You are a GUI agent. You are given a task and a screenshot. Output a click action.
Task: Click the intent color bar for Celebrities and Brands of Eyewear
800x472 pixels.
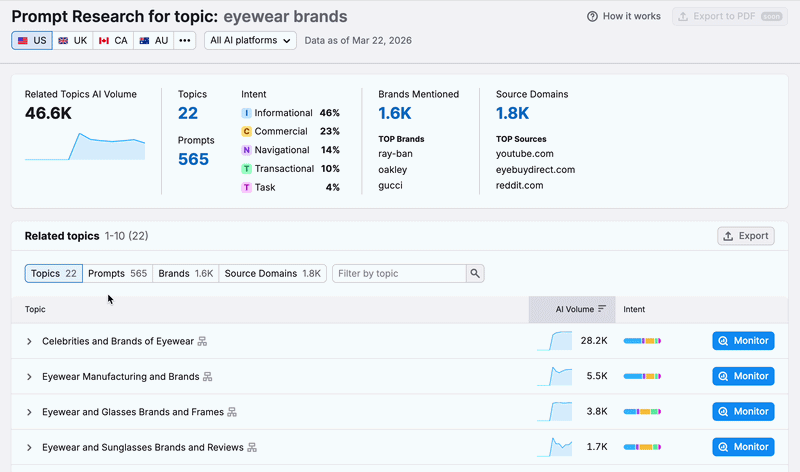(642, 342)
